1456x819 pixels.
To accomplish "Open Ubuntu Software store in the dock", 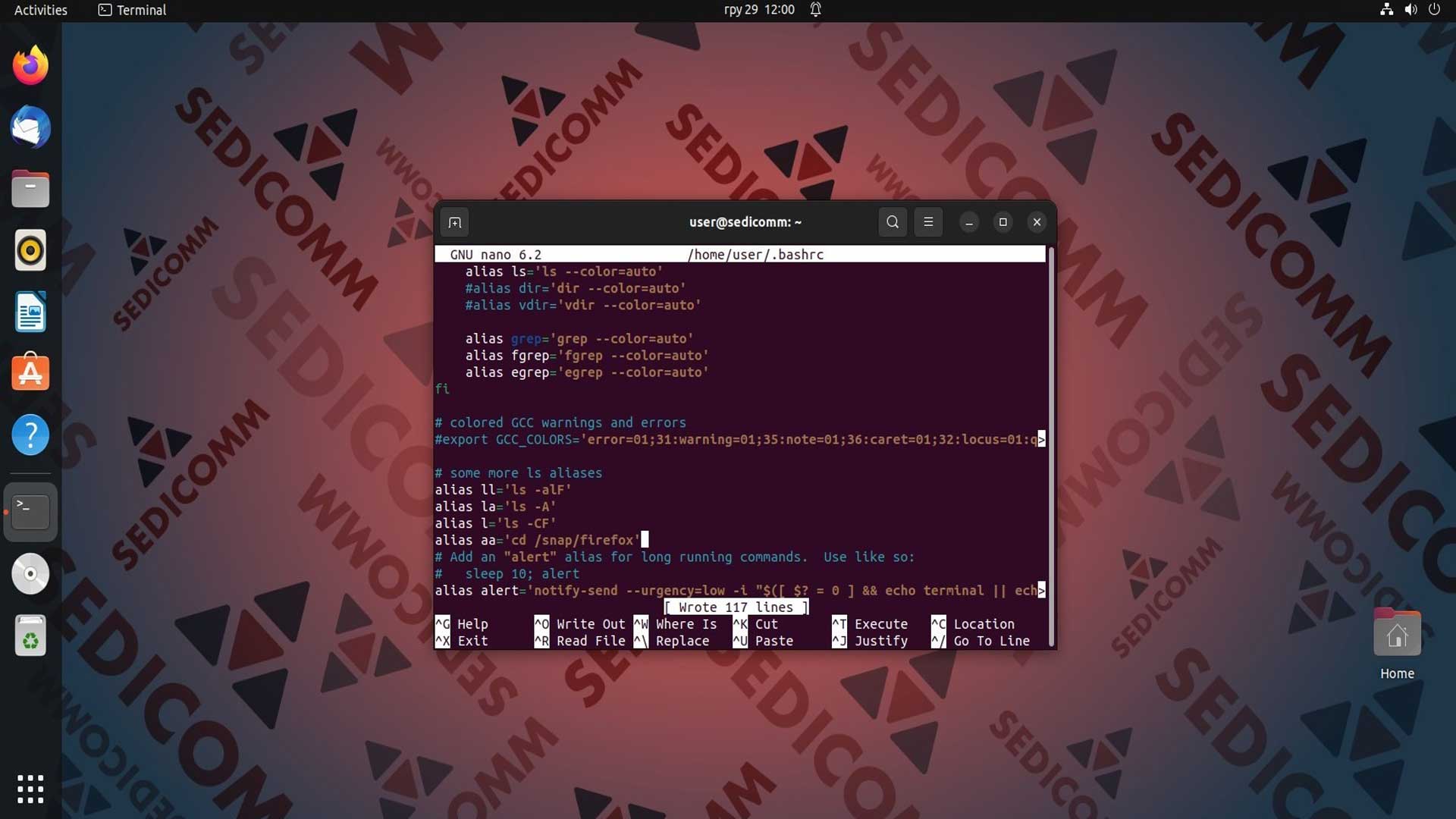I will point(30,373).
